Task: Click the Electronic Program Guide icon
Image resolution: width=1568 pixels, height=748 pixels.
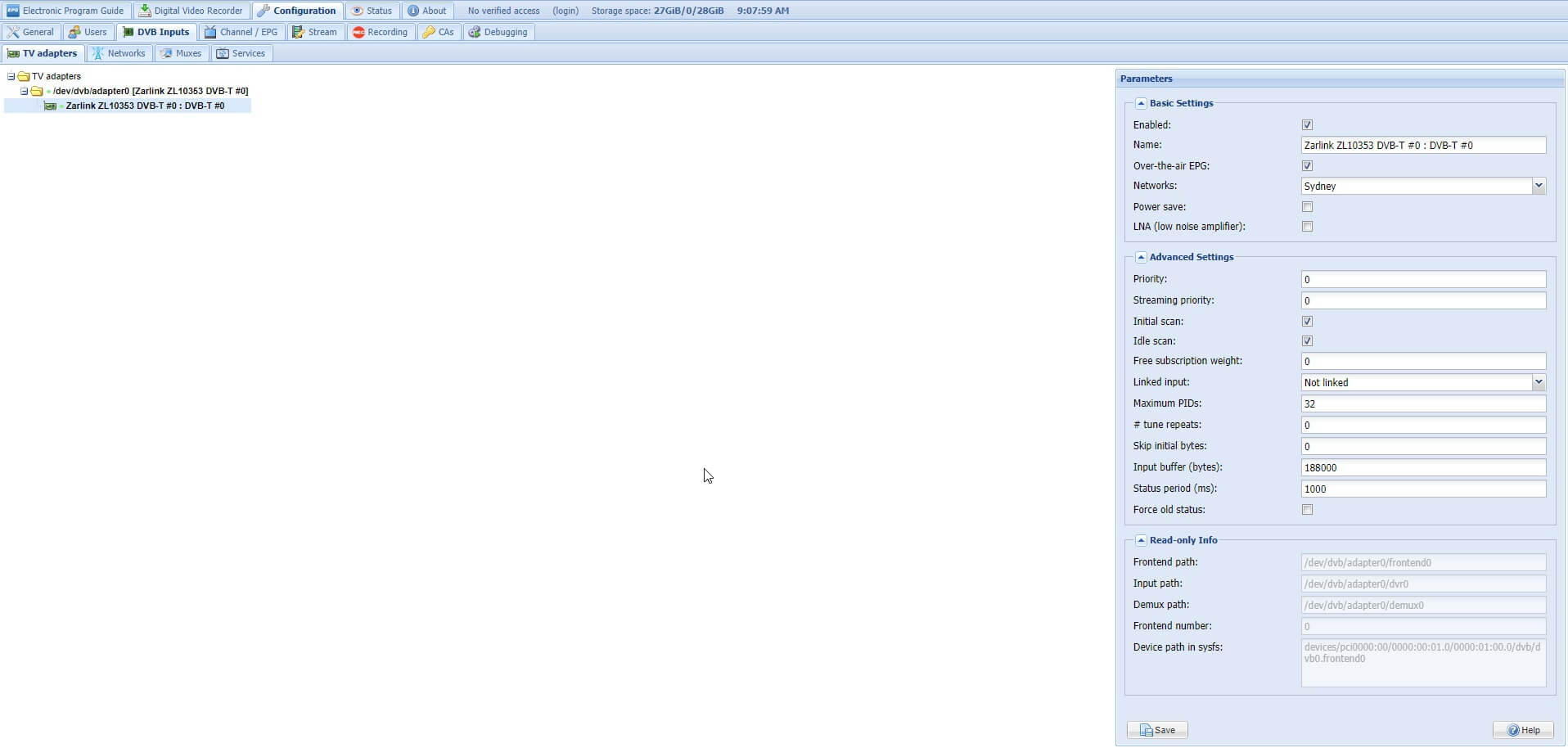Action: 13,11
